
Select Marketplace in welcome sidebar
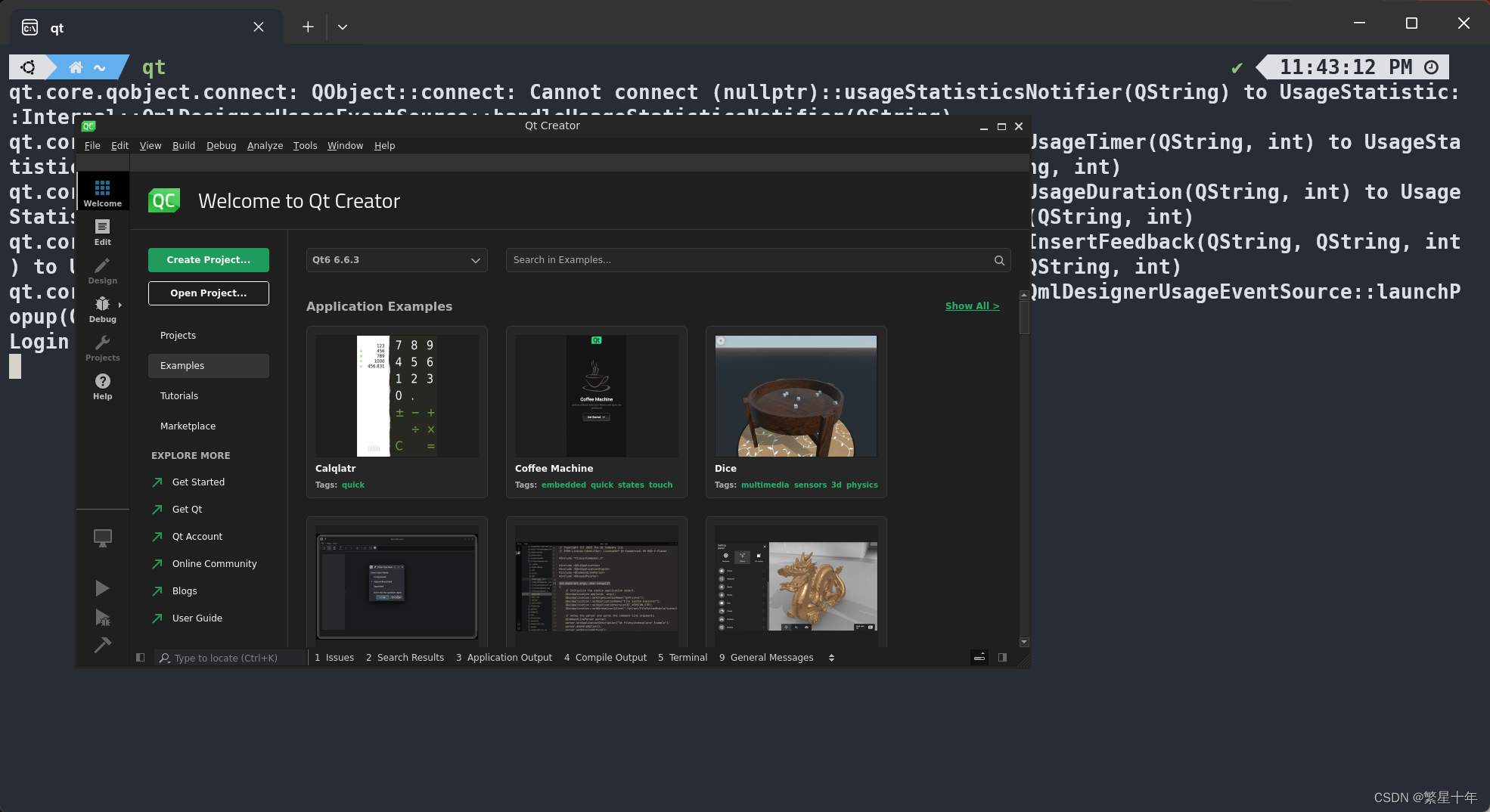[209, 426]
